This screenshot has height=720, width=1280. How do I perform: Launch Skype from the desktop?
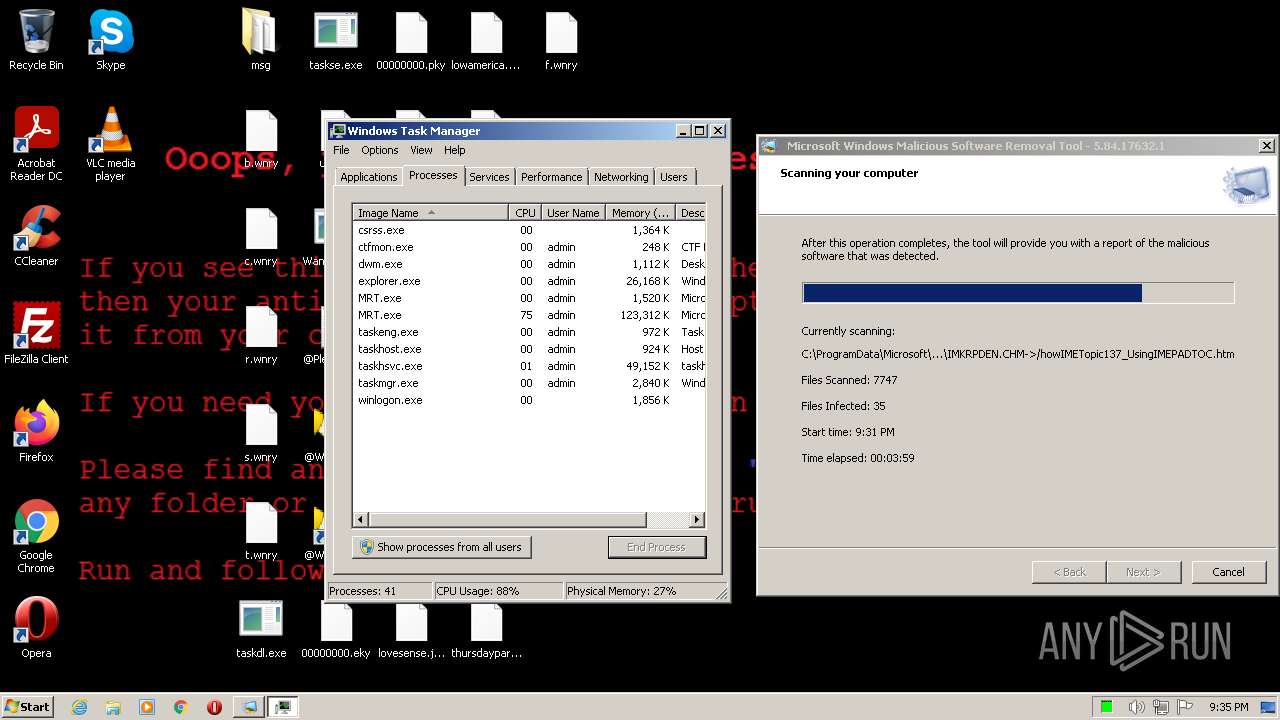pos(111,40)
